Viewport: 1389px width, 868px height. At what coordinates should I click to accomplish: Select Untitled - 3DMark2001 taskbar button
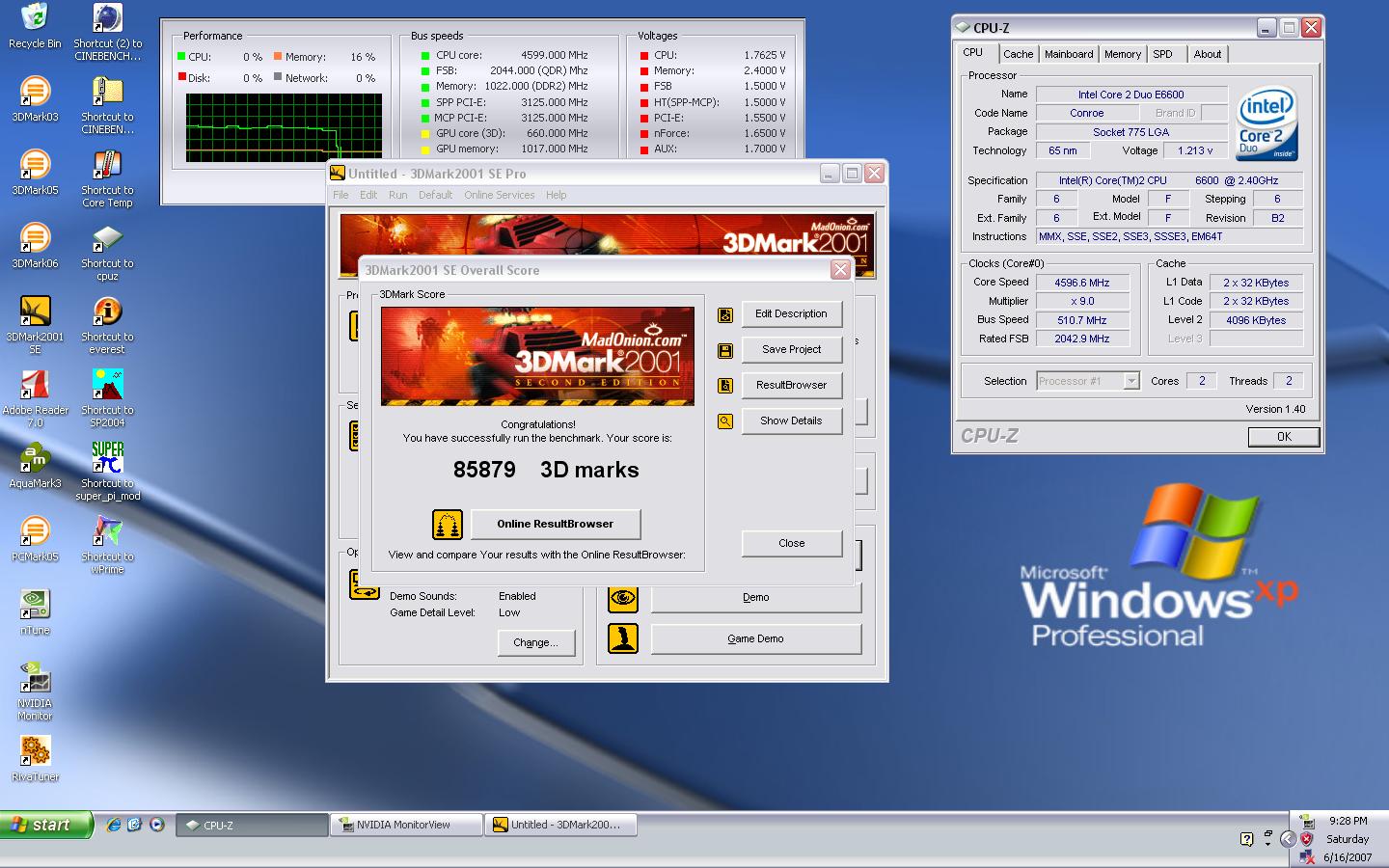click(x=560, y=826)
